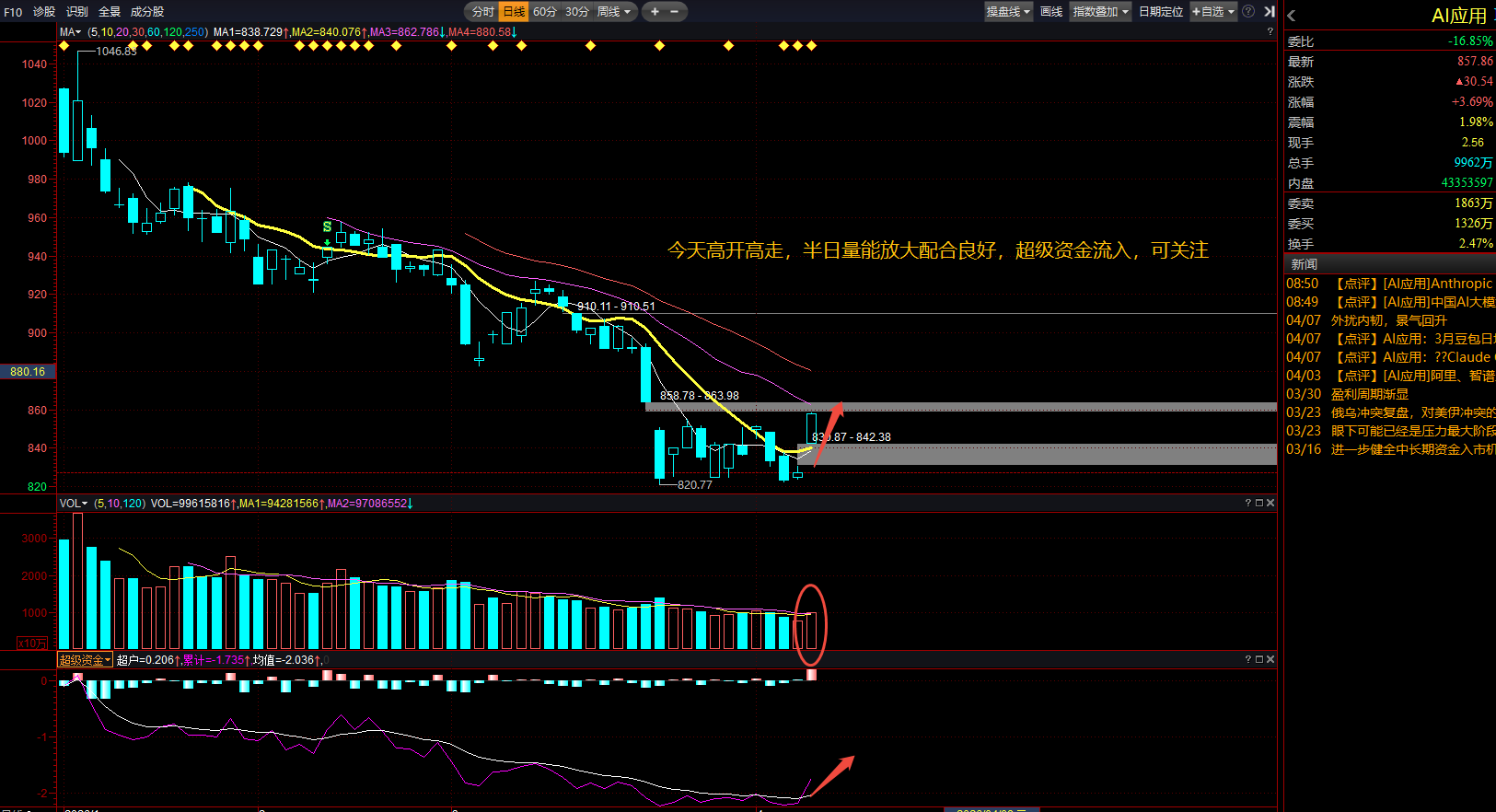Open help for the 超级资金 panel
Viewport: 1496px width, 812px height.
click(x=1248, y=659)
